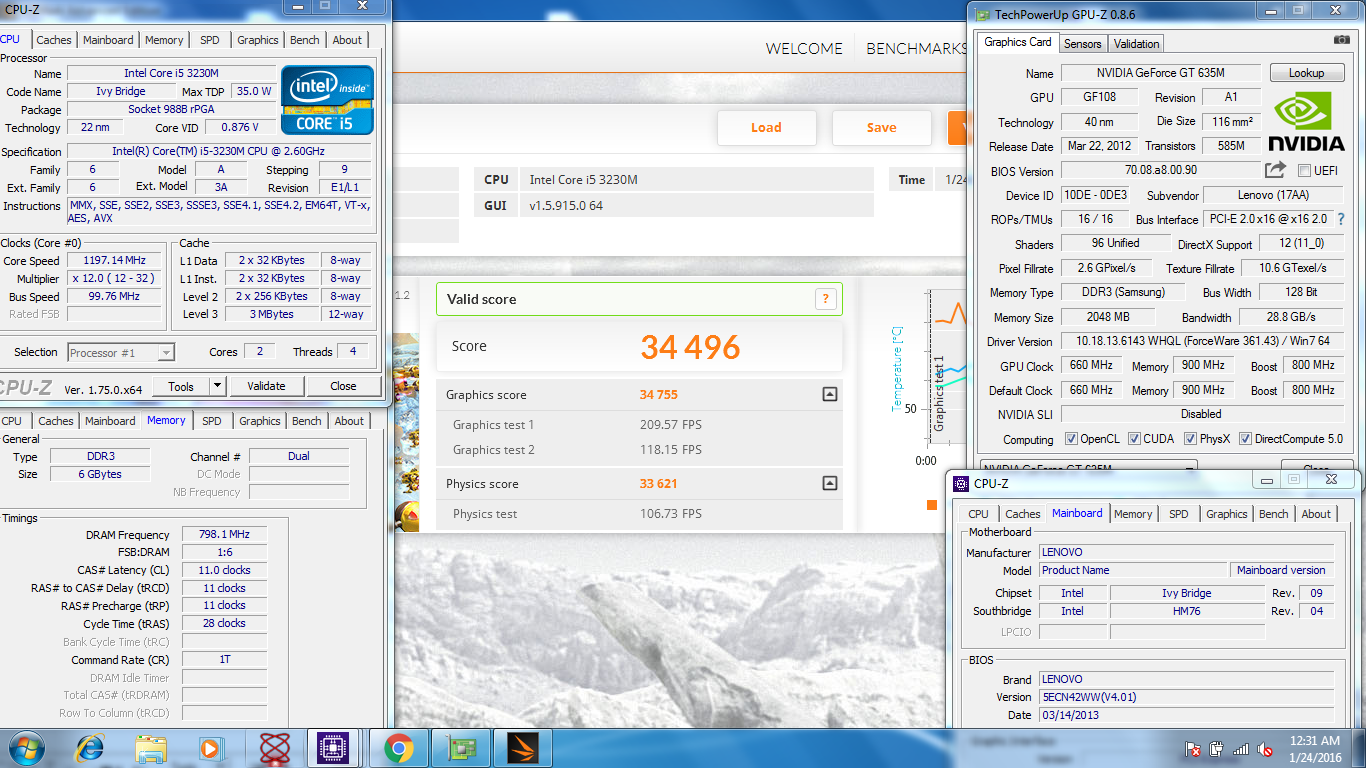1366x768 pixels.
Task: Open Windows Explorer folder icon on taskbar
Action: pos(151,748)
